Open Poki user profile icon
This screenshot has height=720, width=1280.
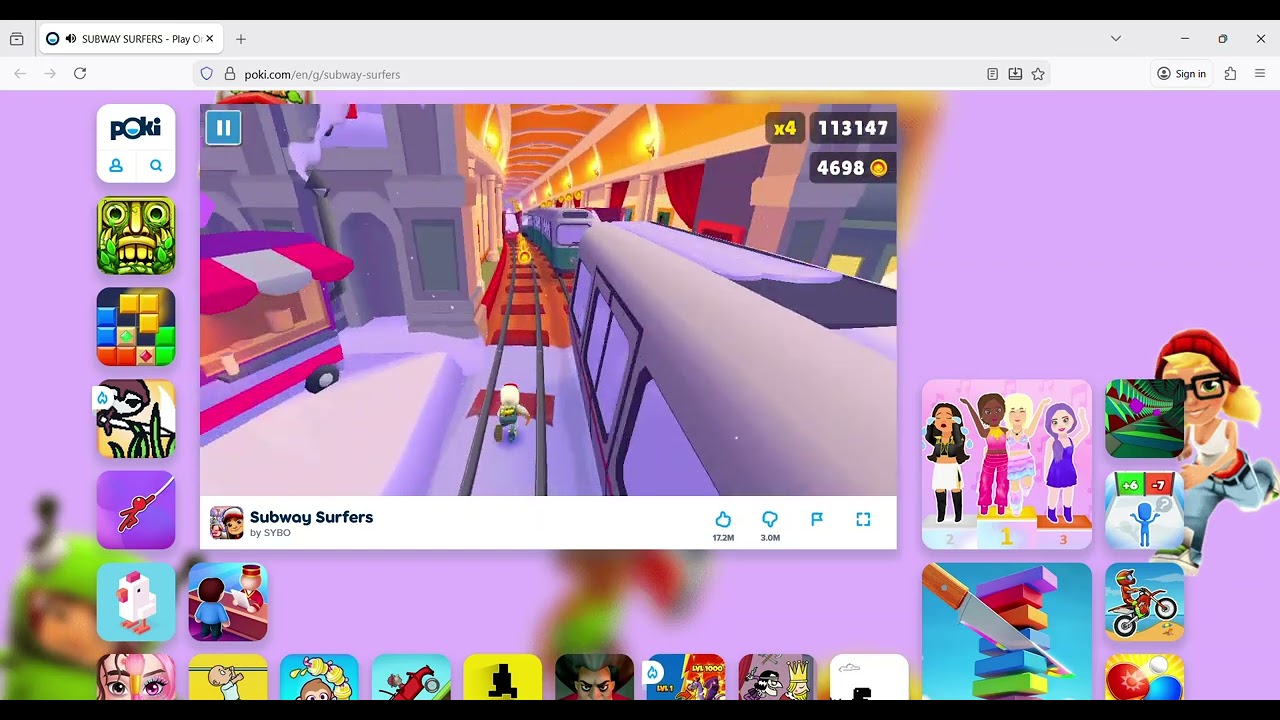[x=116, y=166]
